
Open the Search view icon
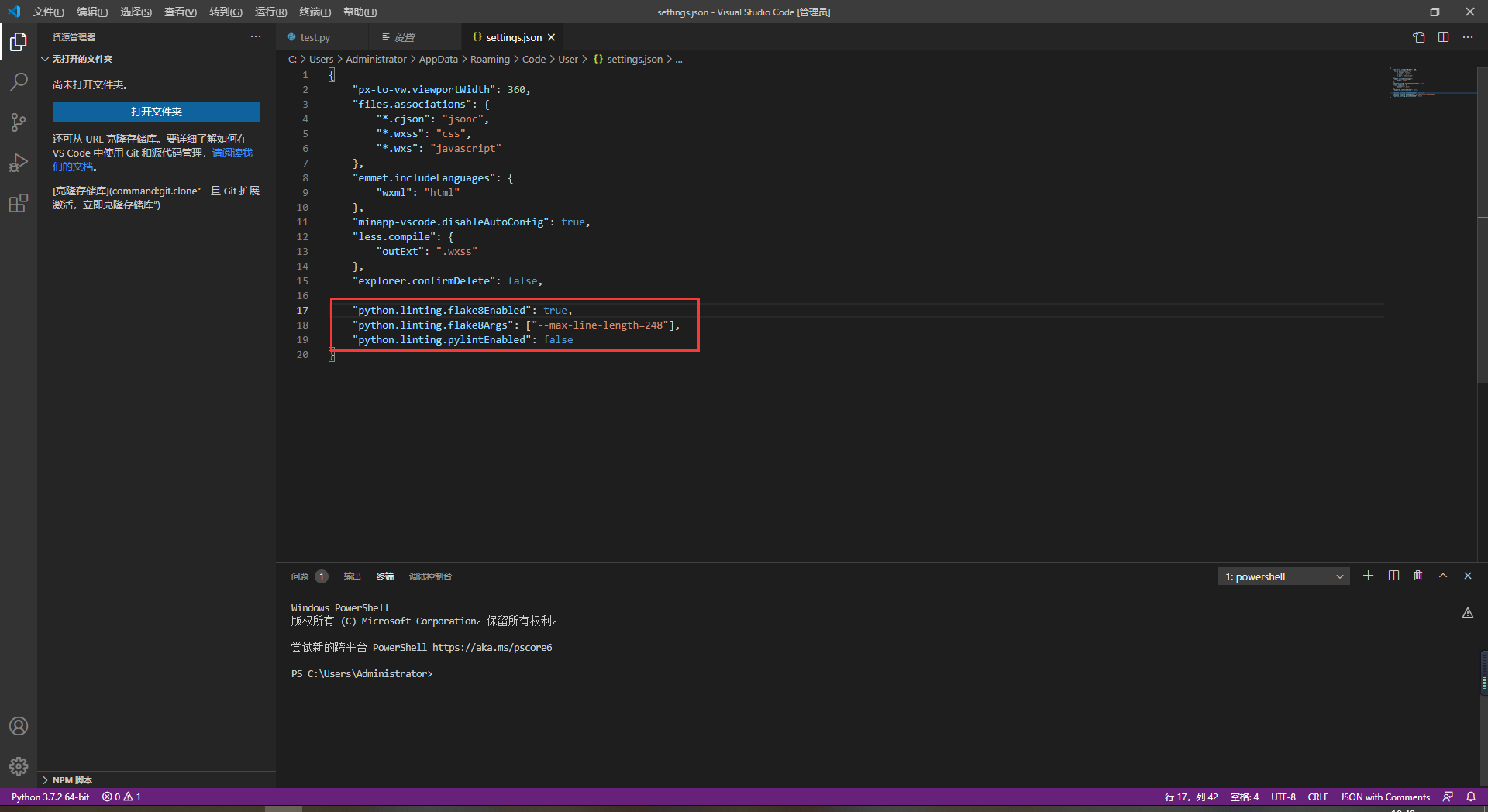pyautogui.click(x=18, y=81)
